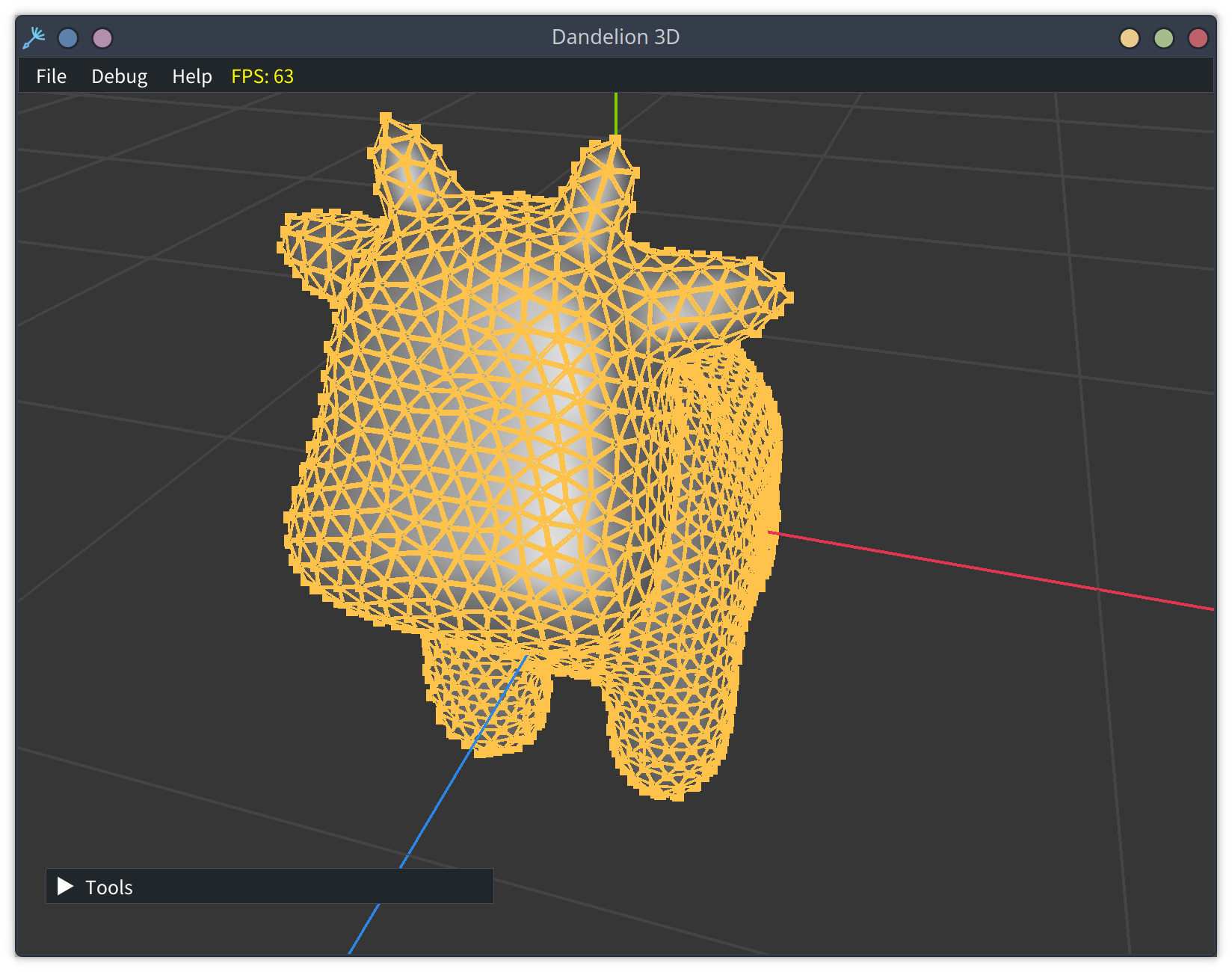Click the green Y axis line at top
This screenshot has width=1232, height=972.
tap(616, 112)
